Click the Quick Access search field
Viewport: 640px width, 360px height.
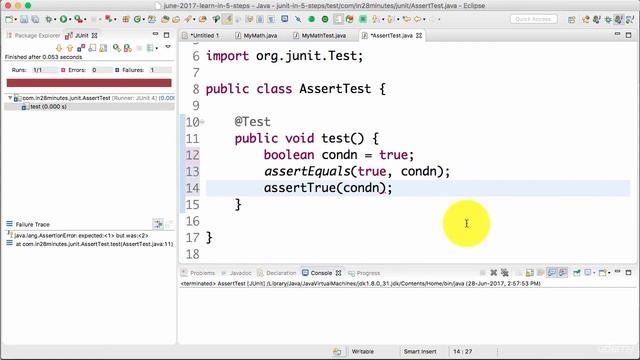pyautogui.click(x=533, y=19)
